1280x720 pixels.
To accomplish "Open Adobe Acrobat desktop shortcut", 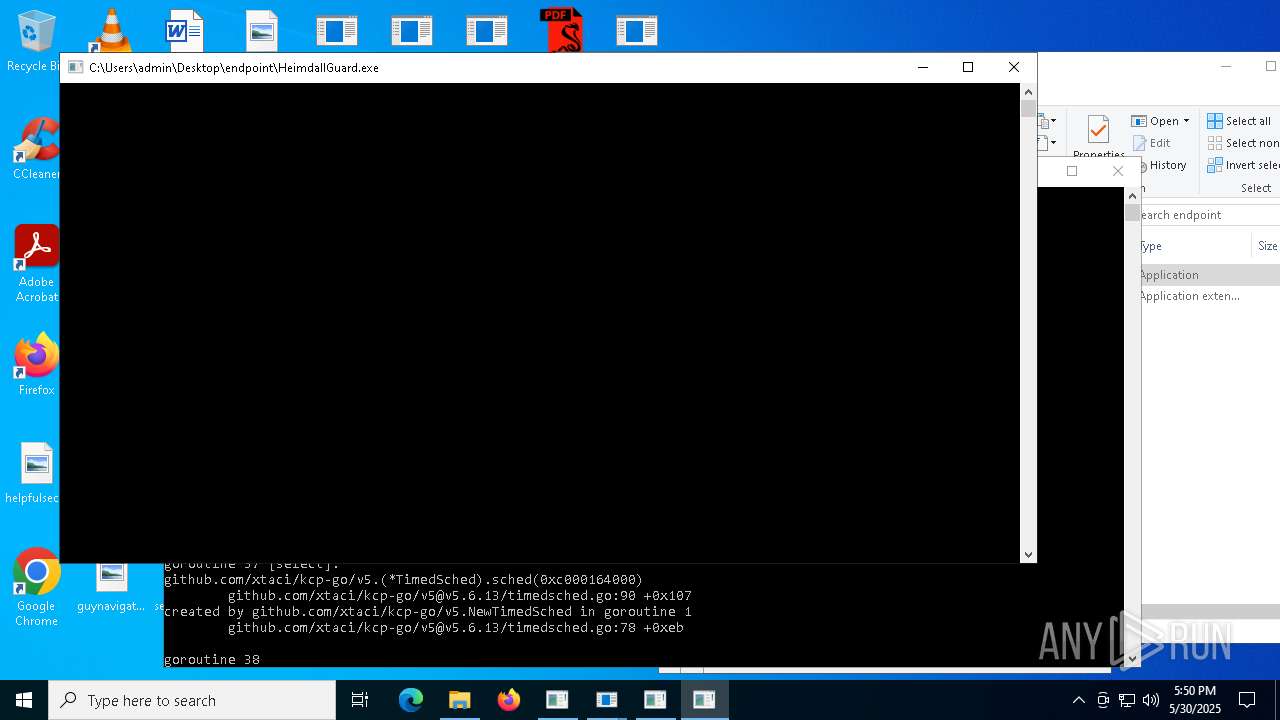I will click(x=36, y=264).
